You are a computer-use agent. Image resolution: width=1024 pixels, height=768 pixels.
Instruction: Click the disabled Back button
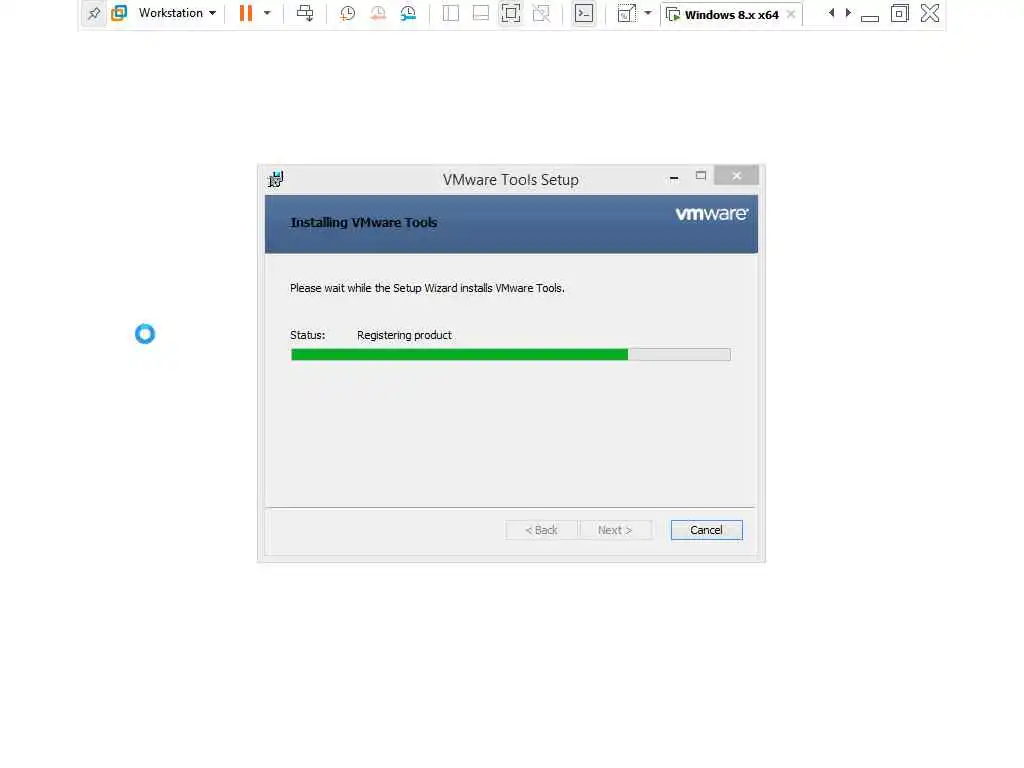point(541,530)
